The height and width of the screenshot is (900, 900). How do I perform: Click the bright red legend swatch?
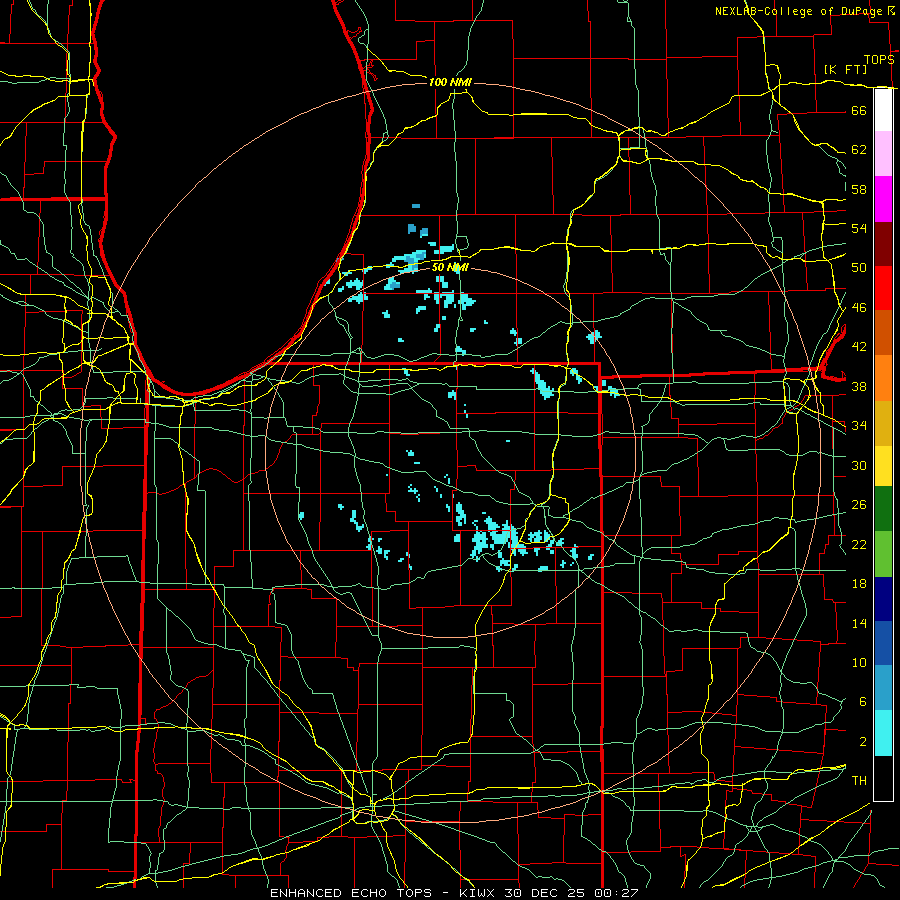883,288
